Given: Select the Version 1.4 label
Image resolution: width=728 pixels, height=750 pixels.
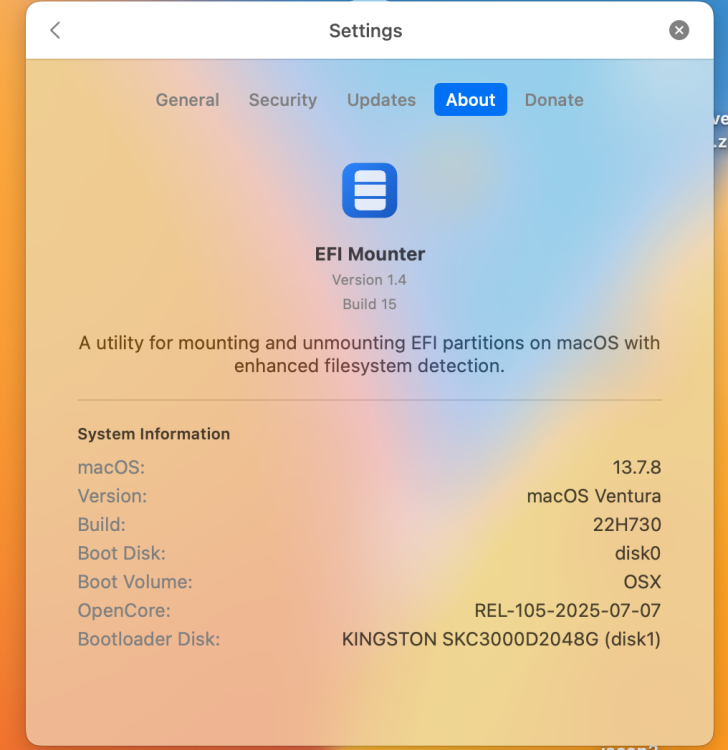Looking at the screenshot, I should [x=369, y=280].
